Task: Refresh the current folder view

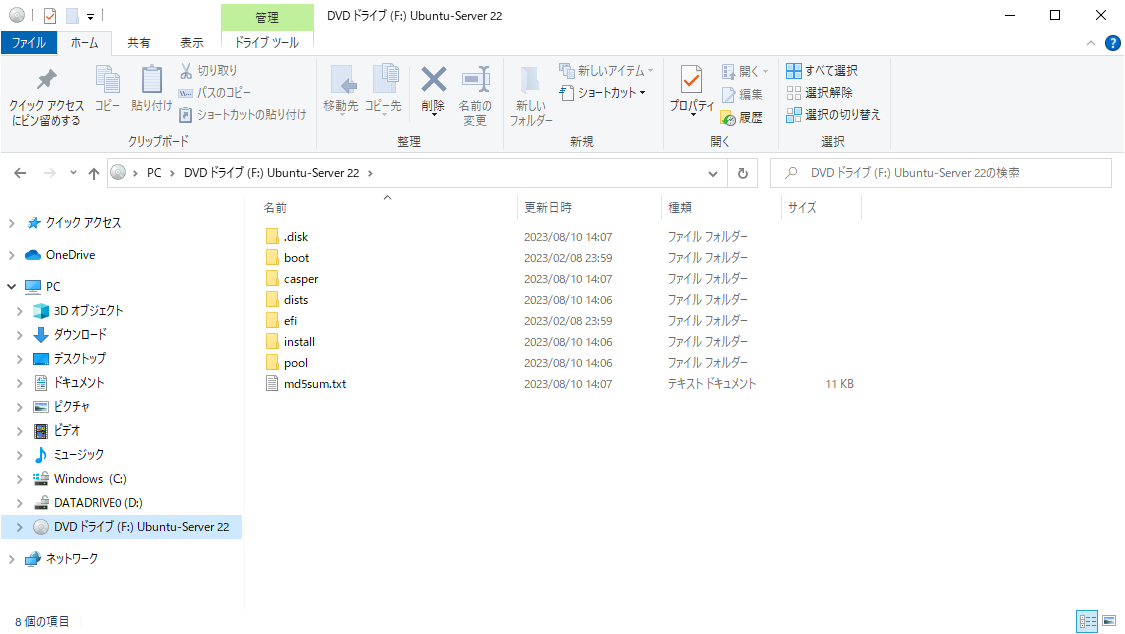Action: pyautogui.click(x=743, y=173)
